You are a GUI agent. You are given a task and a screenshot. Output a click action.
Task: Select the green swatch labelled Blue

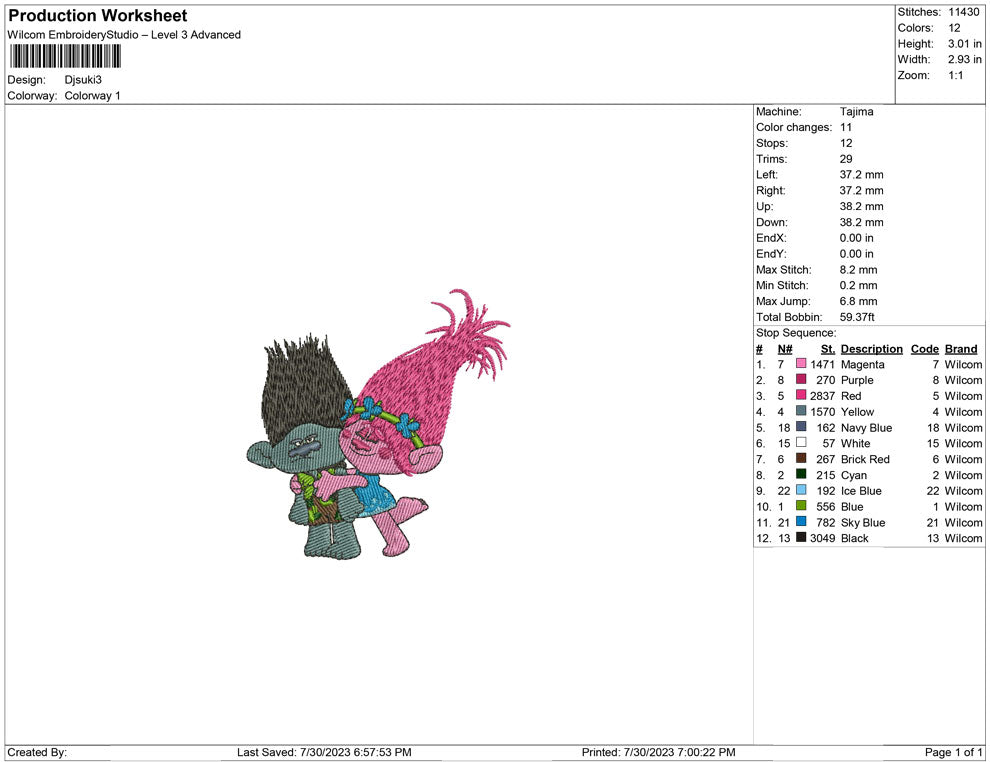pos(801,506)
